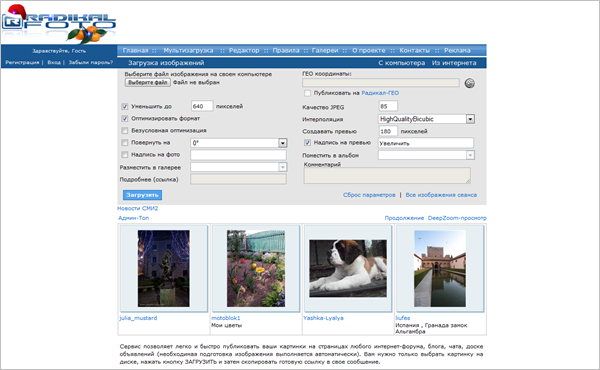Click the status text 'Файл не выбран'
This screenshot has width=600, height=370.
coord(196,82)
